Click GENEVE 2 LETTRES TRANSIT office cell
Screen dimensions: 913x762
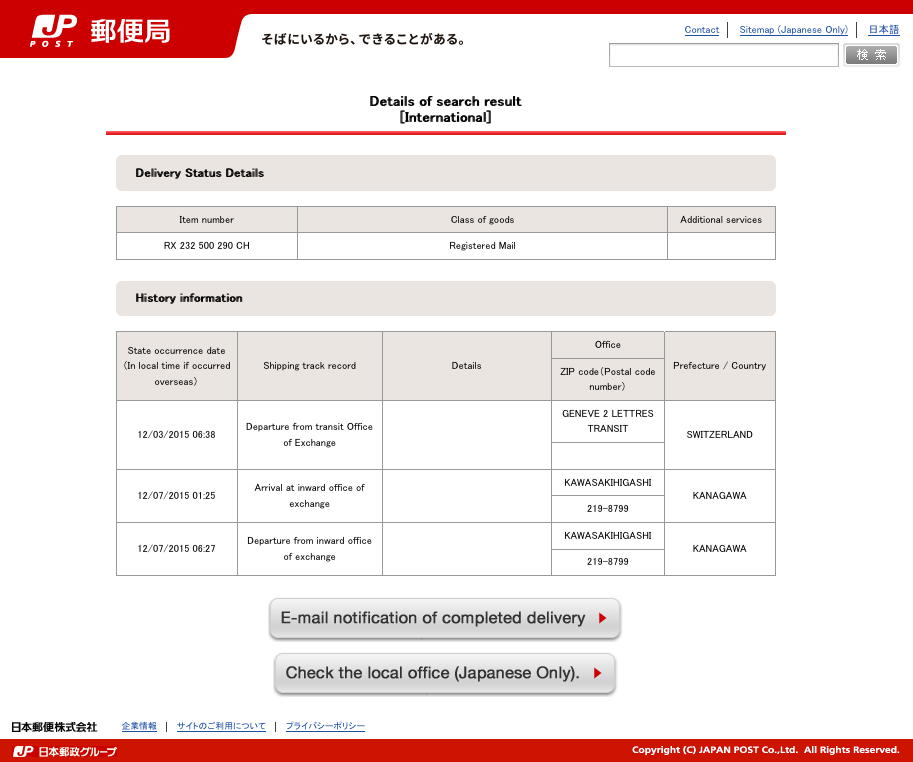(607, 421)
